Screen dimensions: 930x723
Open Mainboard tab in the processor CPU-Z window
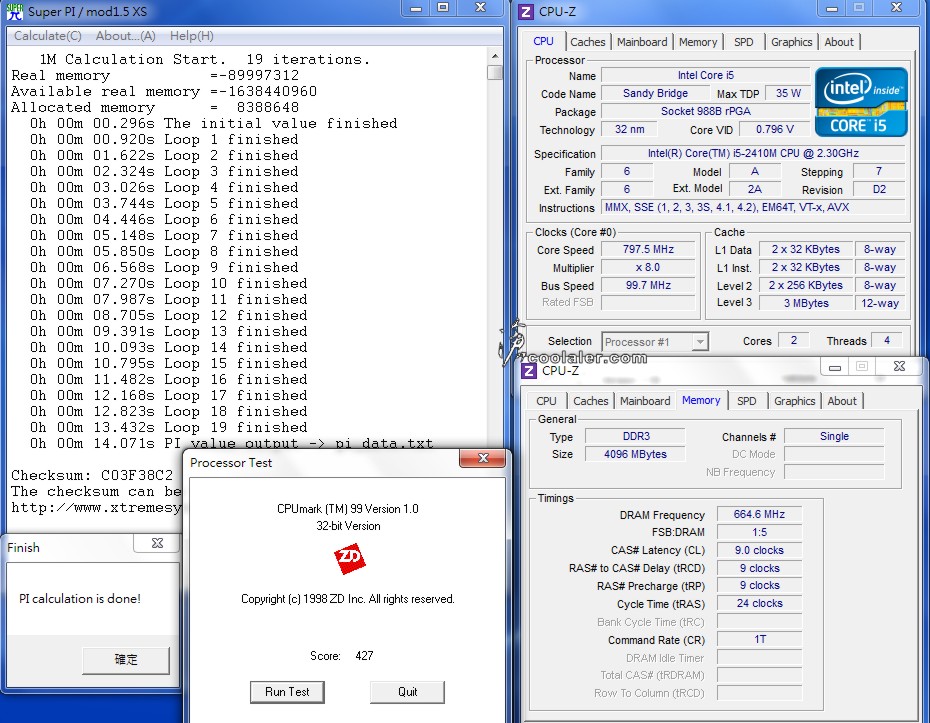point(642,42)
